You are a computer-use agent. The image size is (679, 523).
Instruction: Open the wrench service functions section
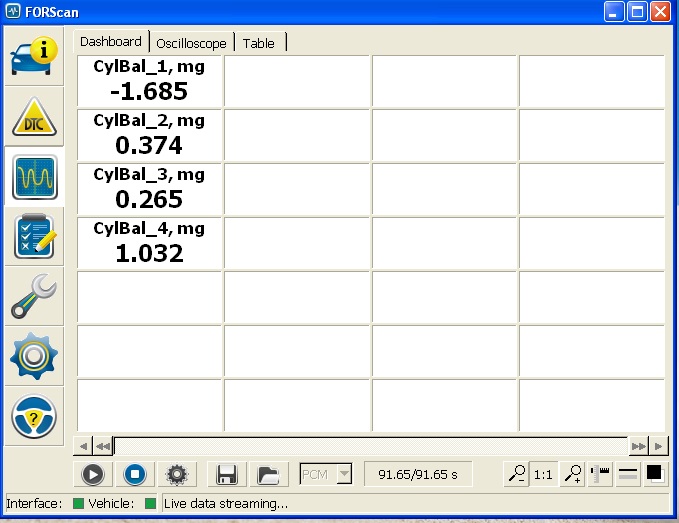coord(34,297)
